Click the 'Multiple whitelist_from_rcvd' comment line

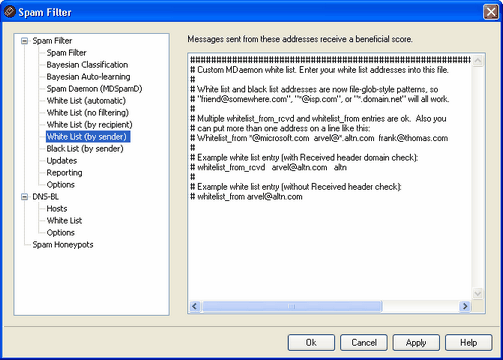318,119
